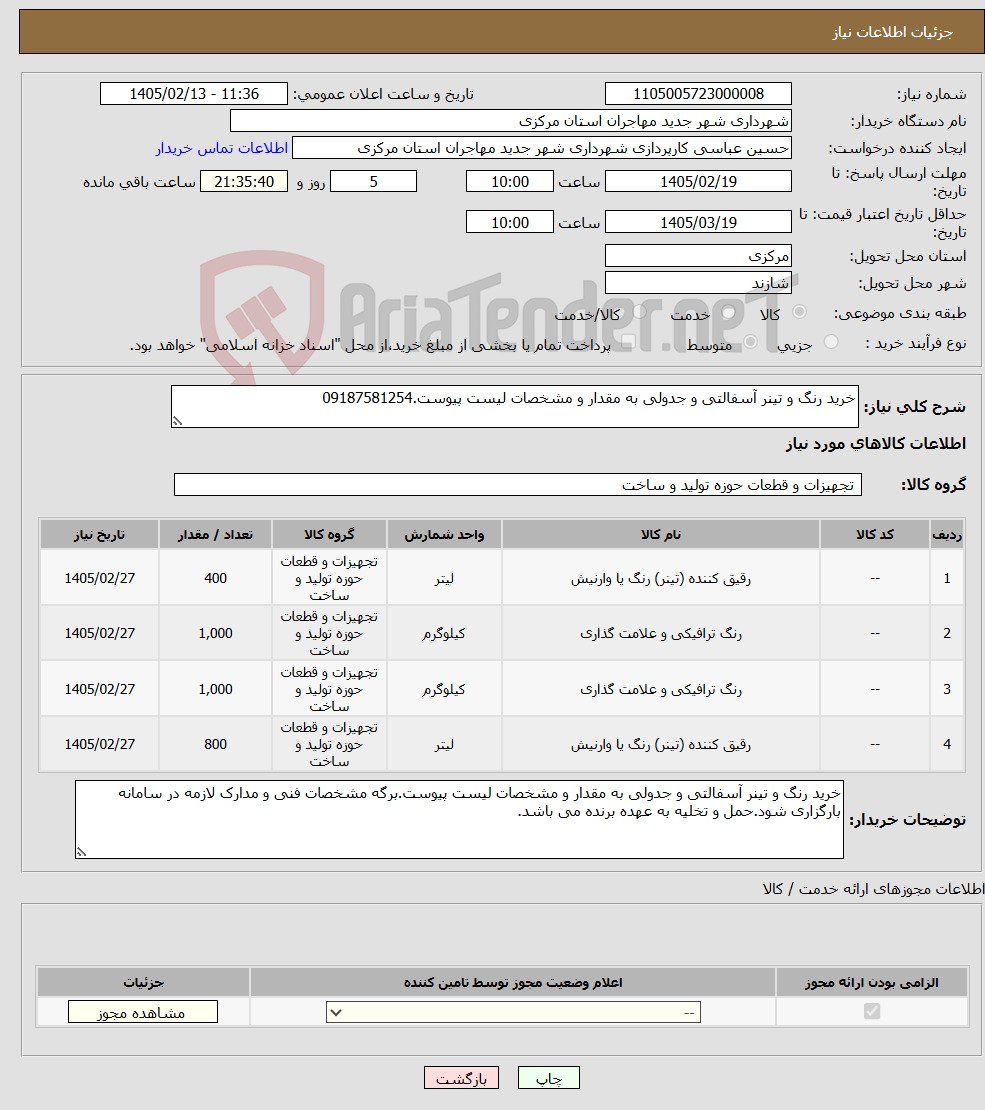985x1110 pixels.
Task: Click the price validity date 1405/03/19
Action: pos(698,222)
